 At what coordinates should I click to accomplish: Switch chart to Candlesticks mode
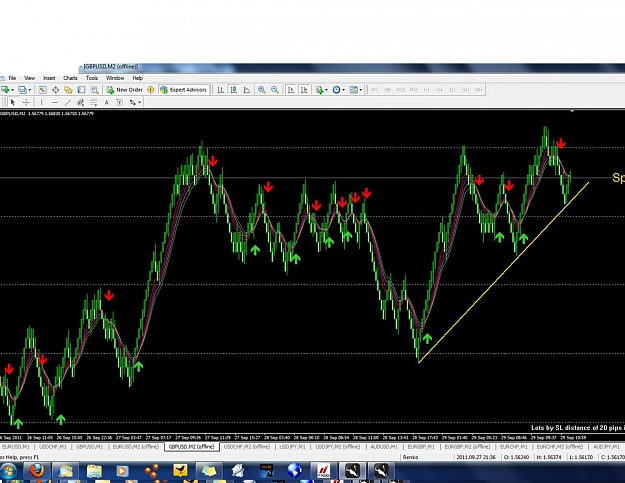234,90
